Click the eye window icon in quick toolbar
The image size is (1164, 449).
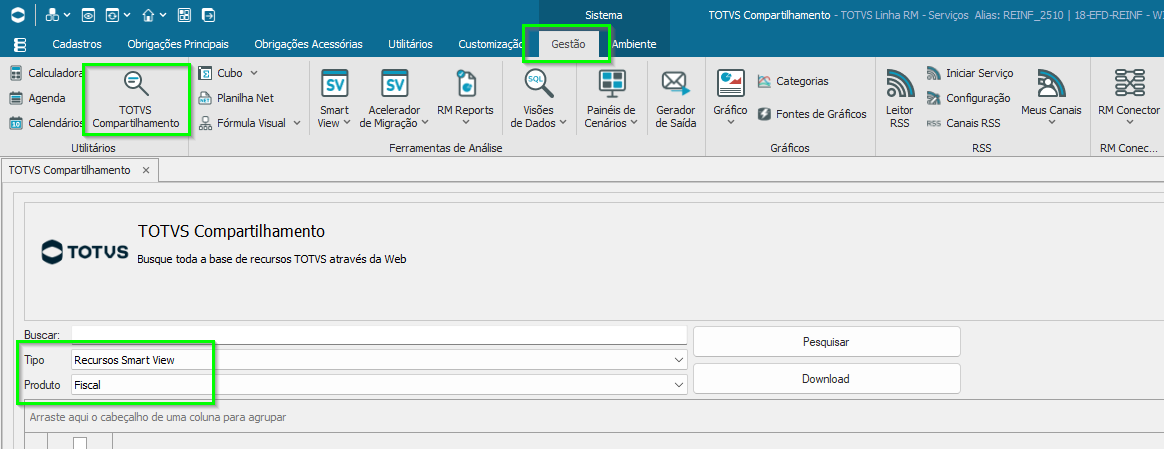coord(88,14)
